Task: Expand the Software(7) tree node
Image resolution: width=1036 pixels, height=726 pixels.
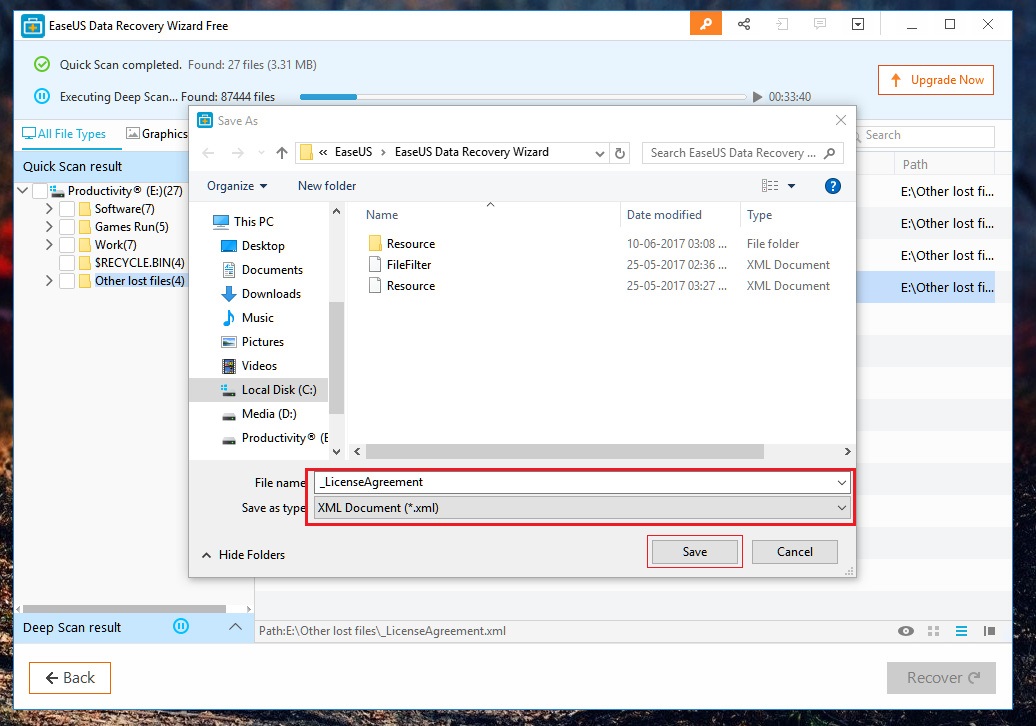Action: click(x=49, y=209)
